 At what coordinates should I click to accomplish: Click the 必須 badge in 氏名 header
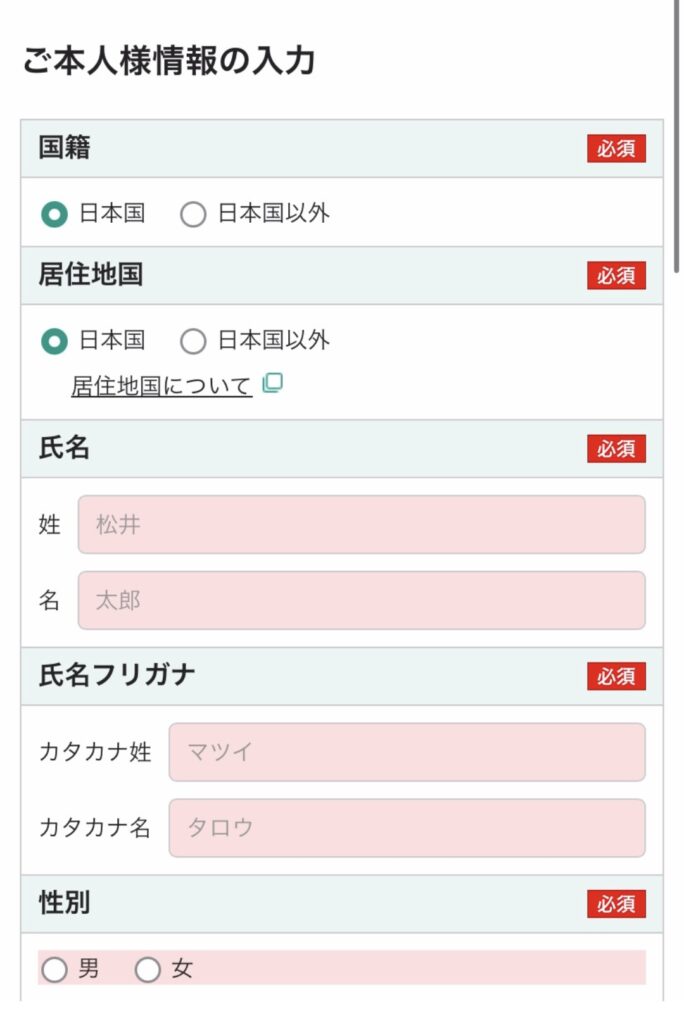tap(616, 449)
